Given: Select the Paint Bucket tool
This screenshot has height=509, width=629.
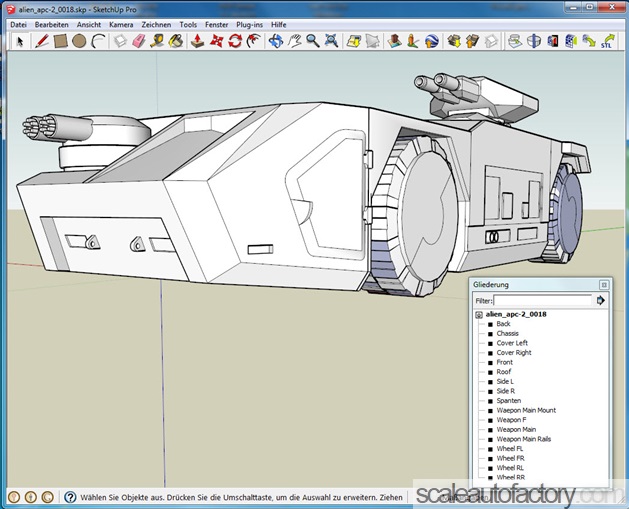Looking at the screenshot, I should click(x=176, y=41).
